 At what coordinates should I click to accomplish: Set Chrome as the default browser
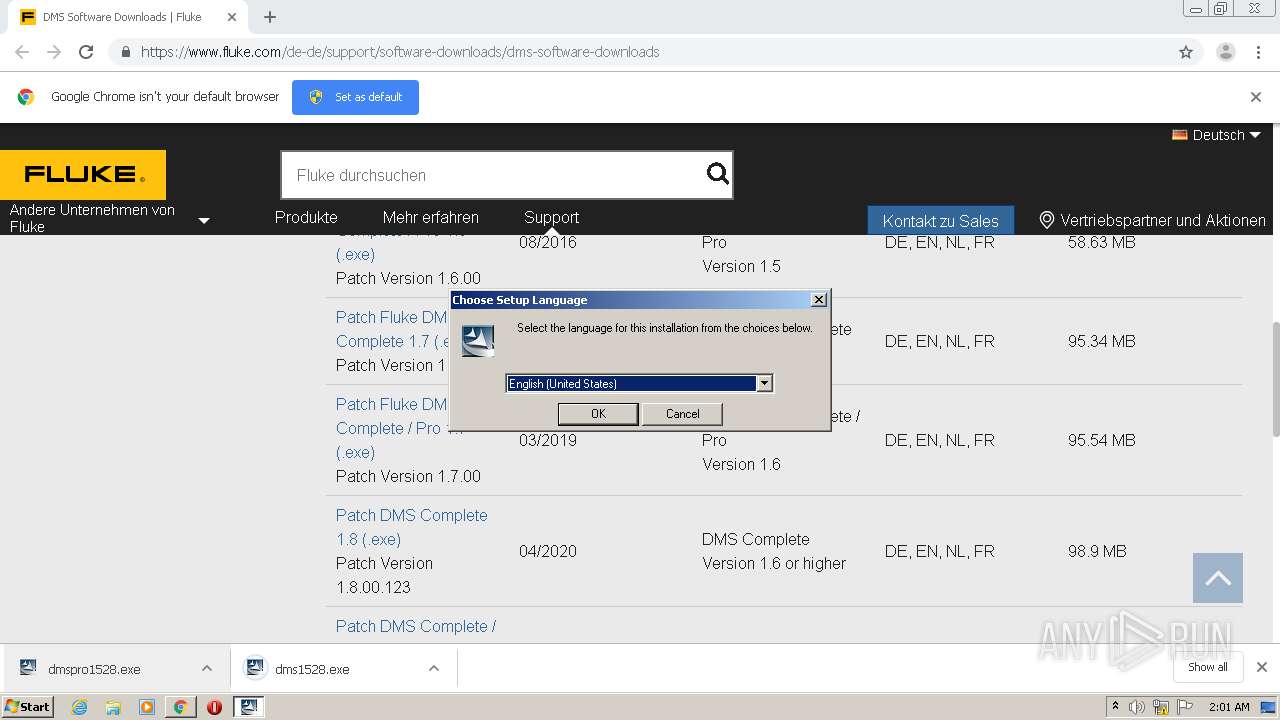click(355, 97)
